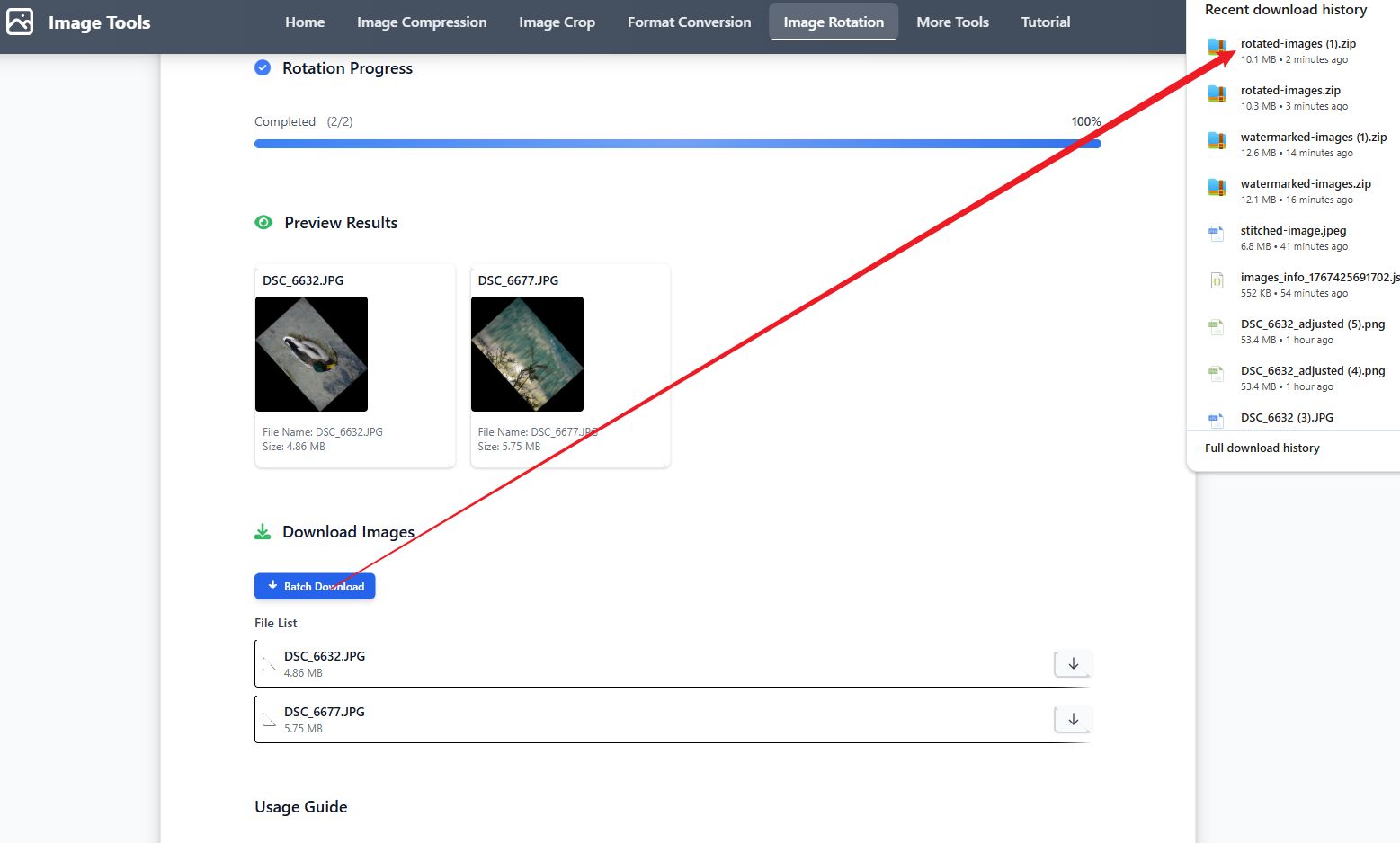
Task: Click "Size: 4.86 MB" in the preview card
Action: coord(294,446)
